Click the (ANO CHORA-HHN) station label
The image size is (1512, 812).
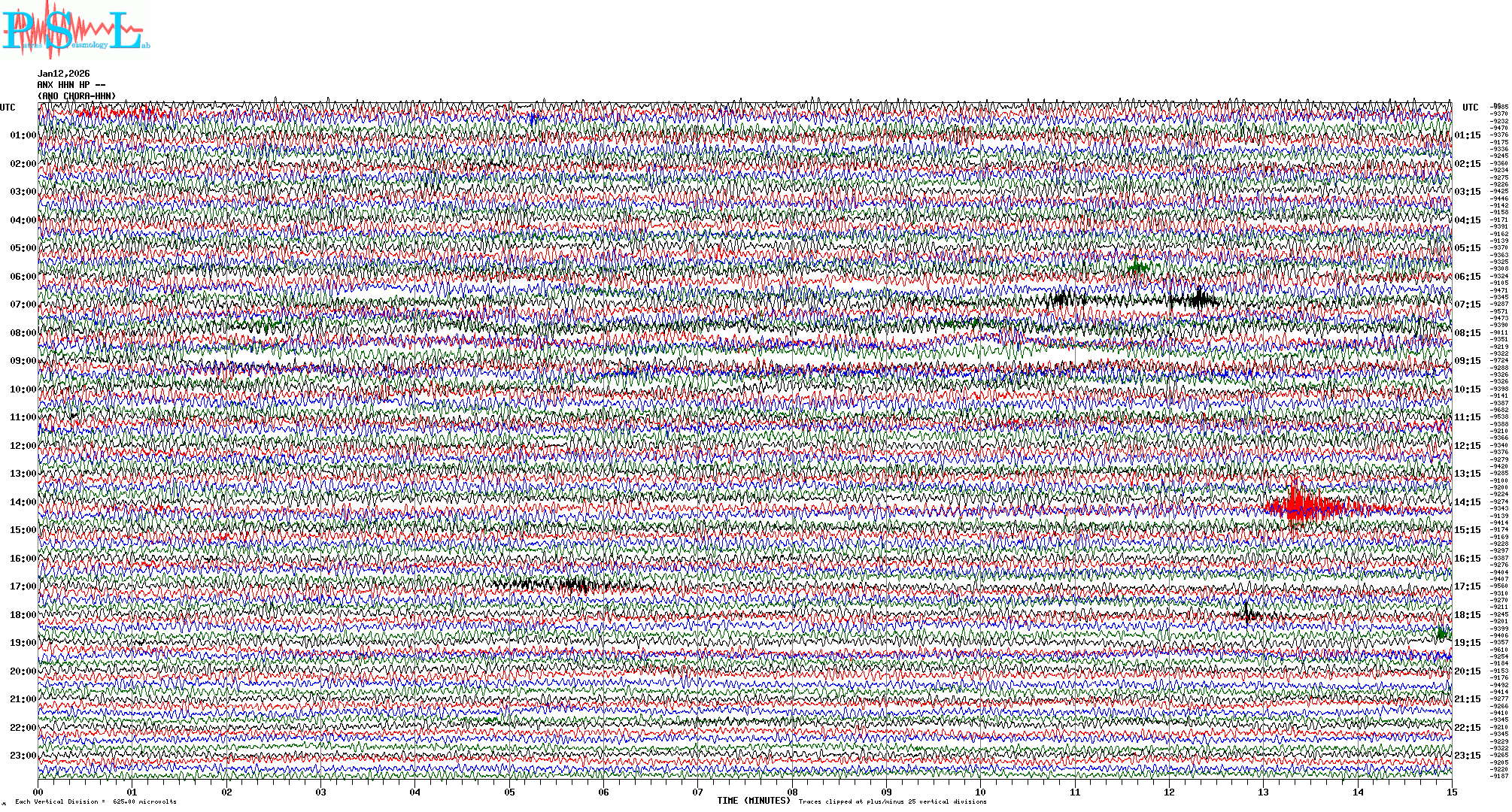[77, 96]
